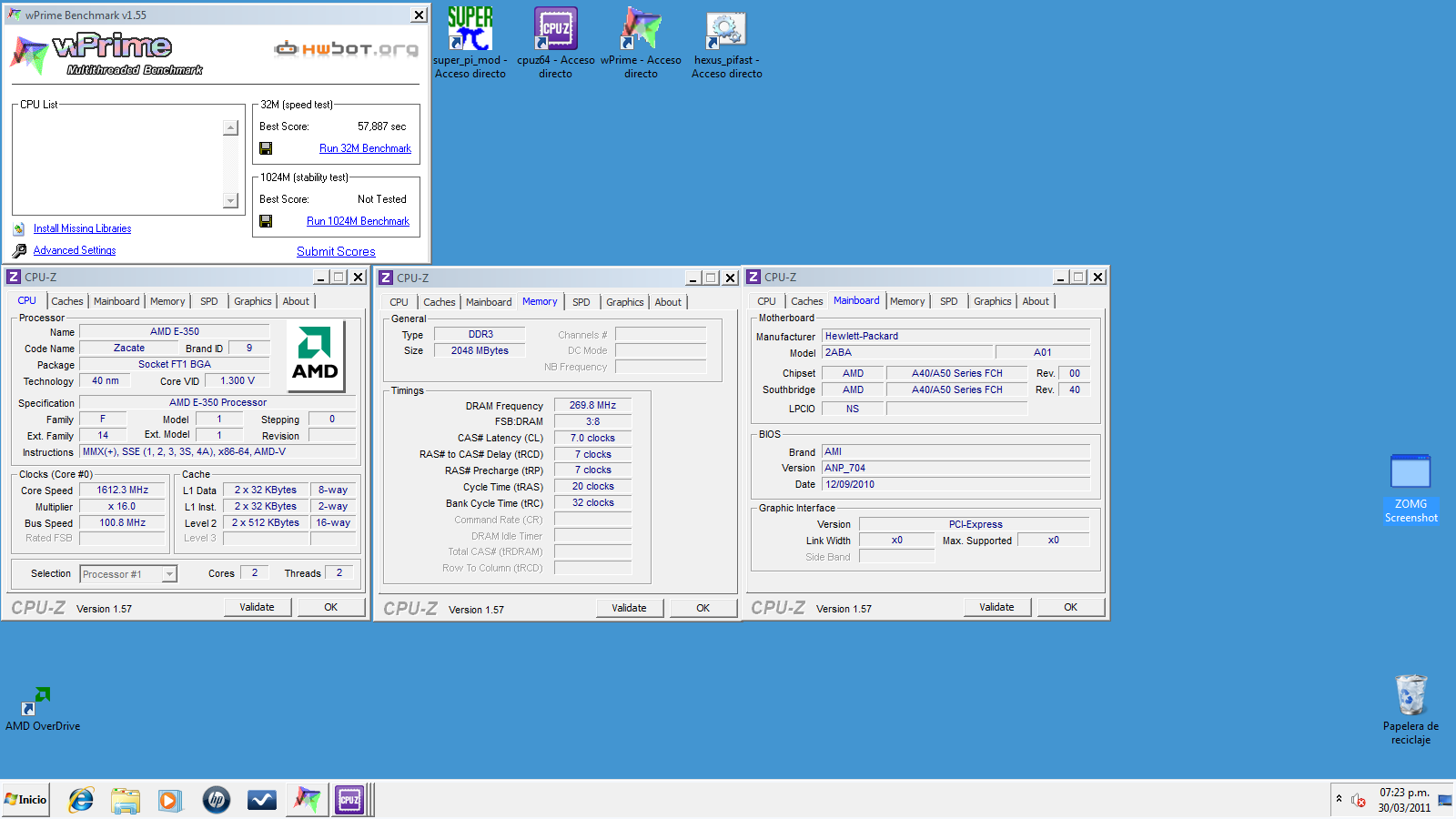Switch to Graphics tab in left CPU-Z

pos(252,301)
